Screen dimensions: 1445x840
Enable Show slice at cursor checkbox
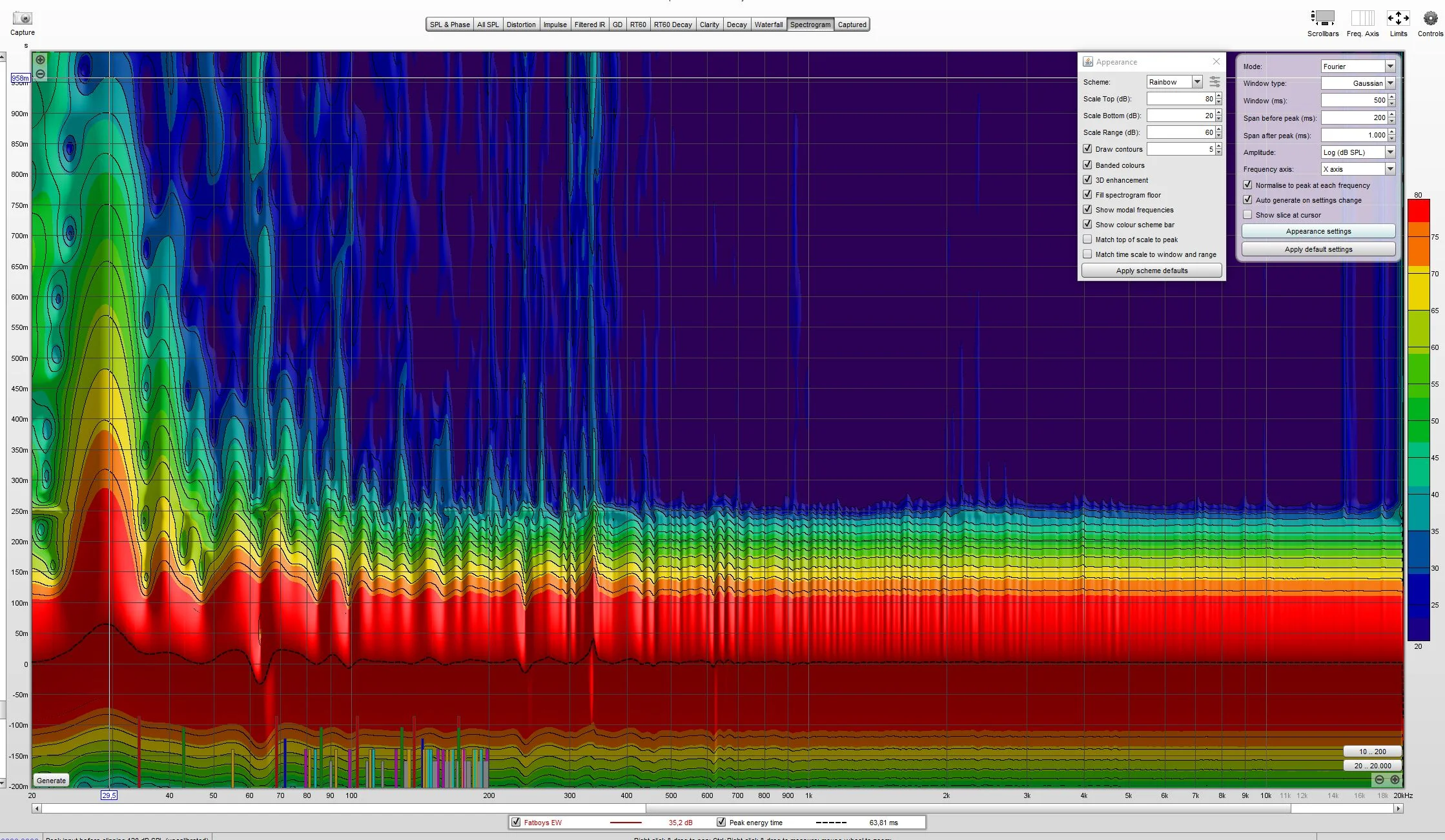click(1248, 214)
